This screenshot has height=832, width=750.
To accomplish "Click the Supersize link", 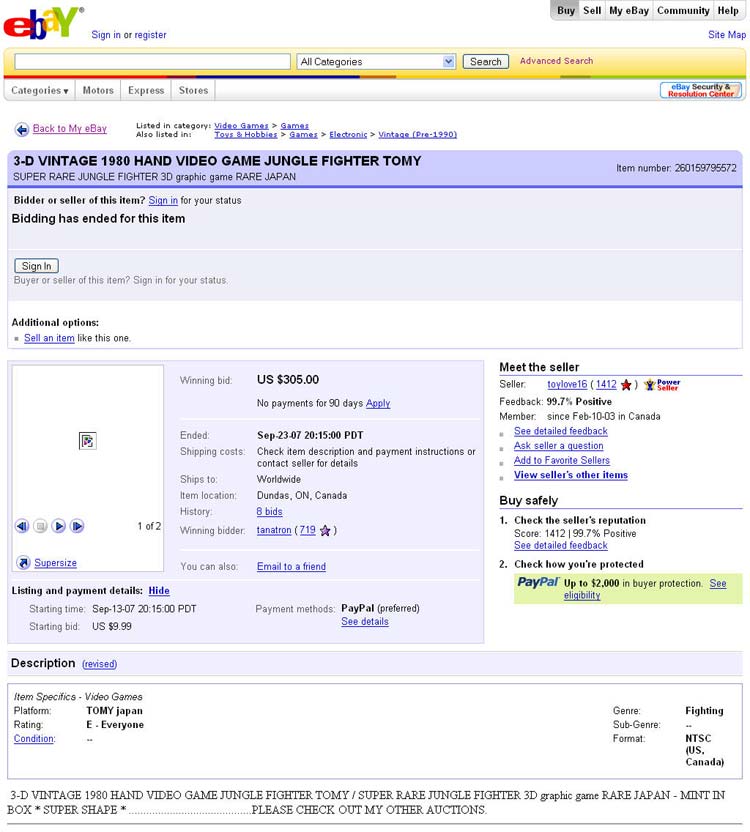I will 56,563.
